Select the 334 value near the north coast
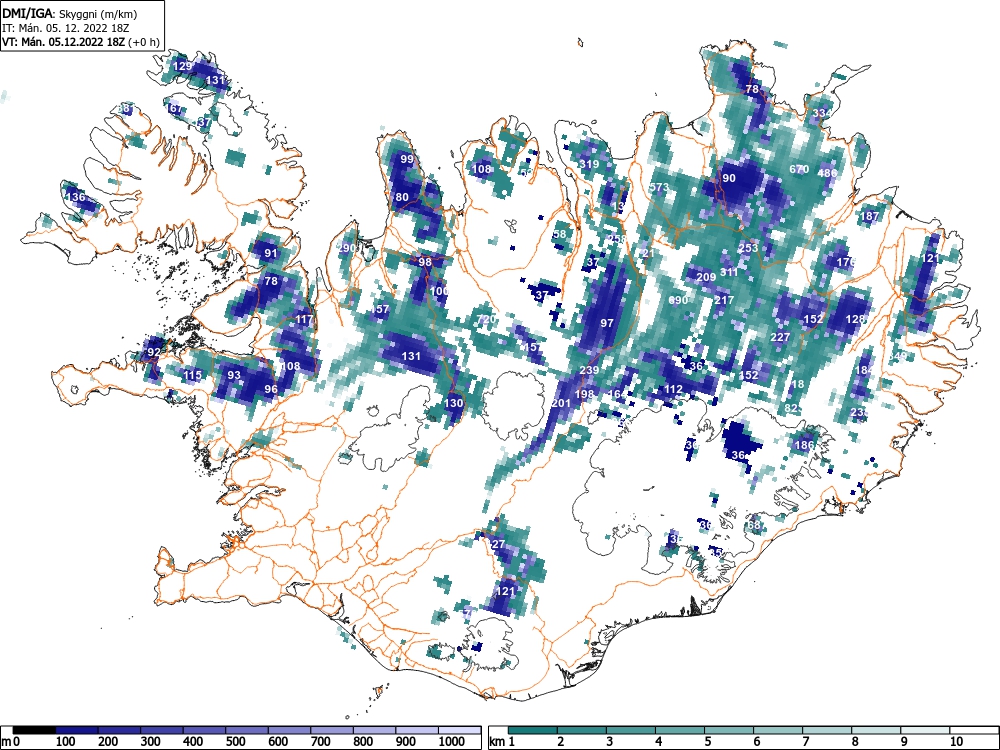Image resolution: width=1000 pixels, height=750 pixels. pyautogui.click(x=822, y=113)
